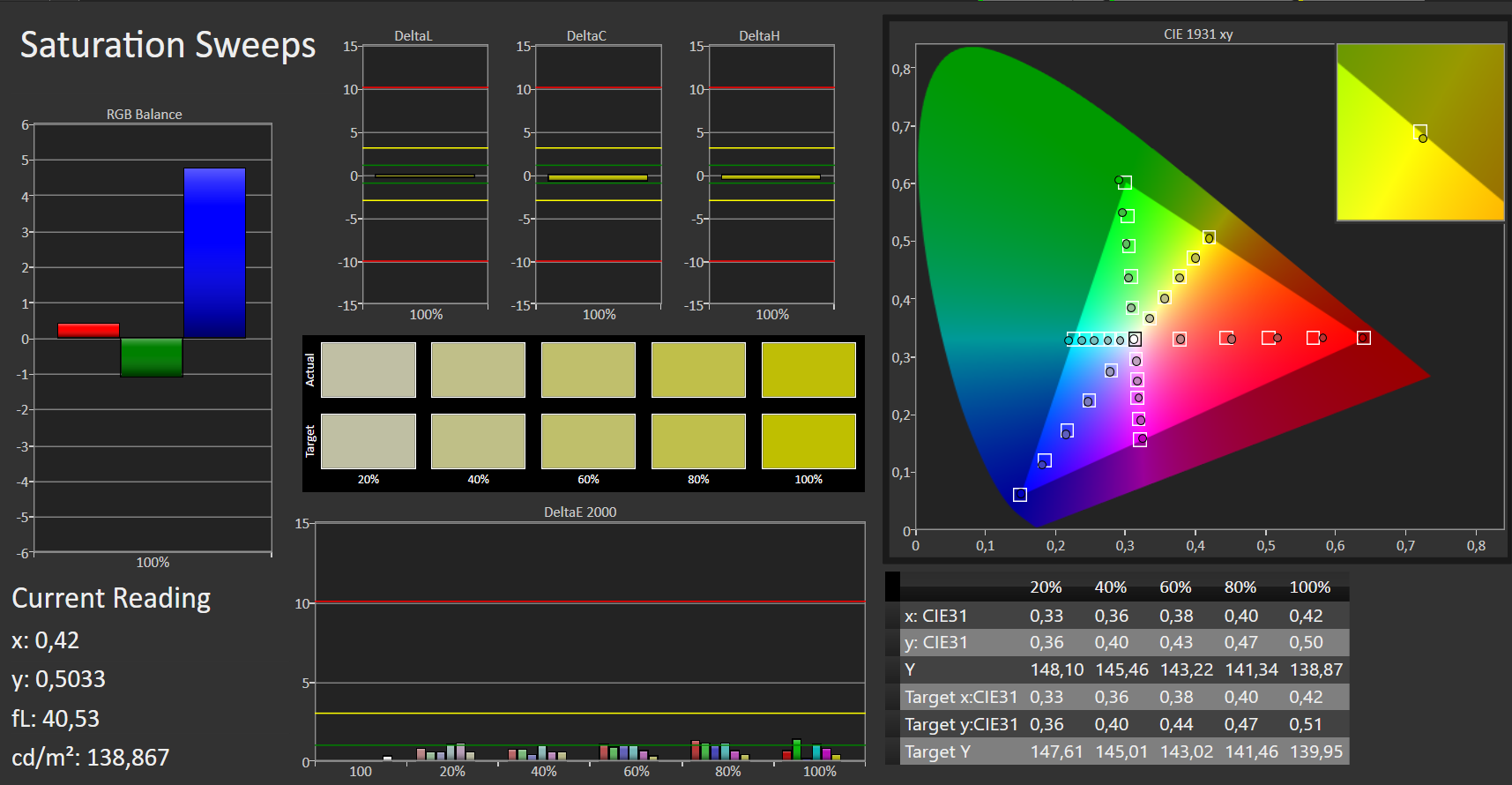Select the Target 100% yellow swatch
This screenshot has width=1512, height=785.
point(808,441)
